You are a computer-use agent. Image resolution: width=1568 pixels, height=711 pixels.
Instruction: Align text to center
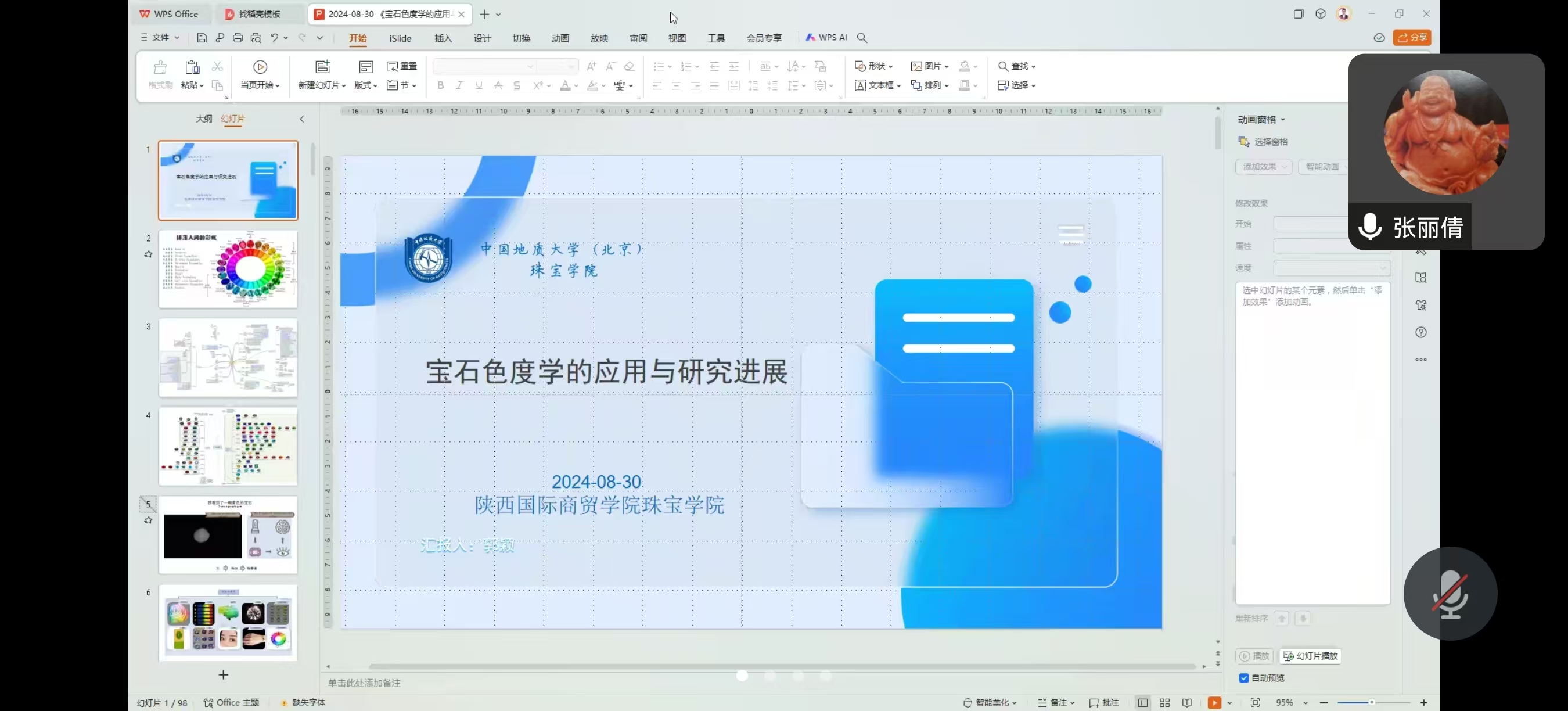[676, 86]
